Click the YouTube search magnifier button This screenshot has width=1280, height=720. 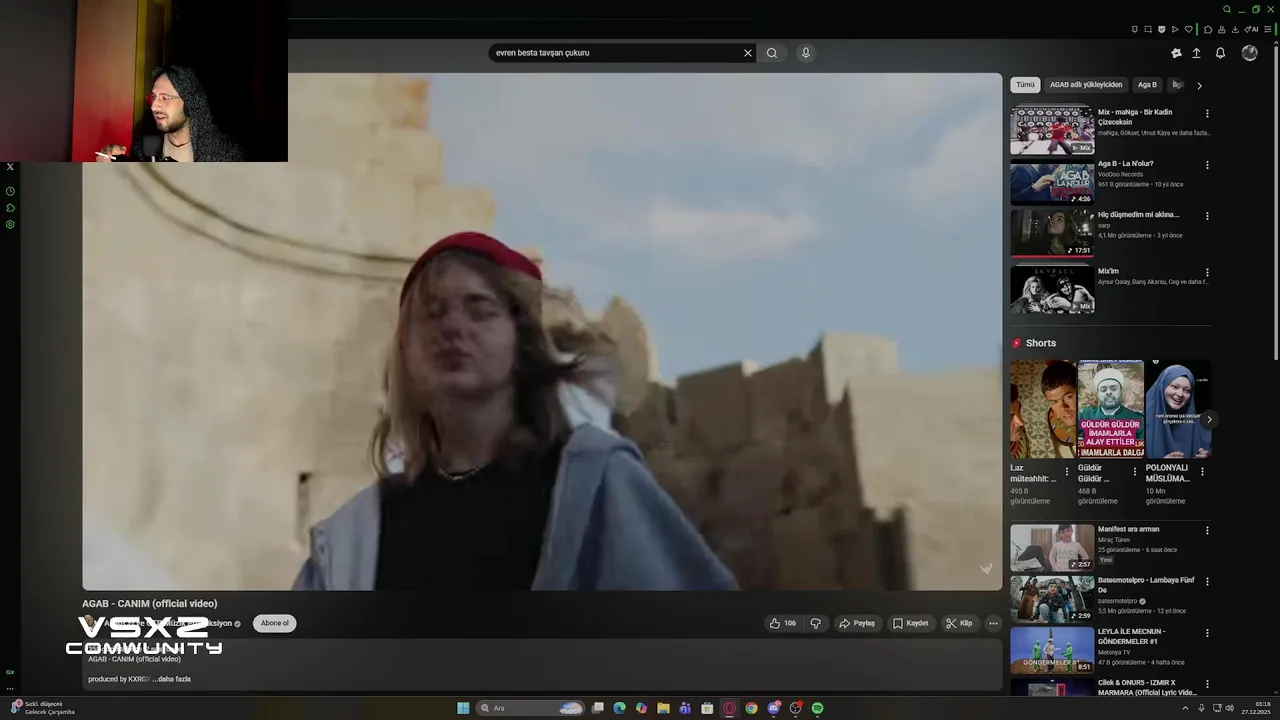point(772,53)
